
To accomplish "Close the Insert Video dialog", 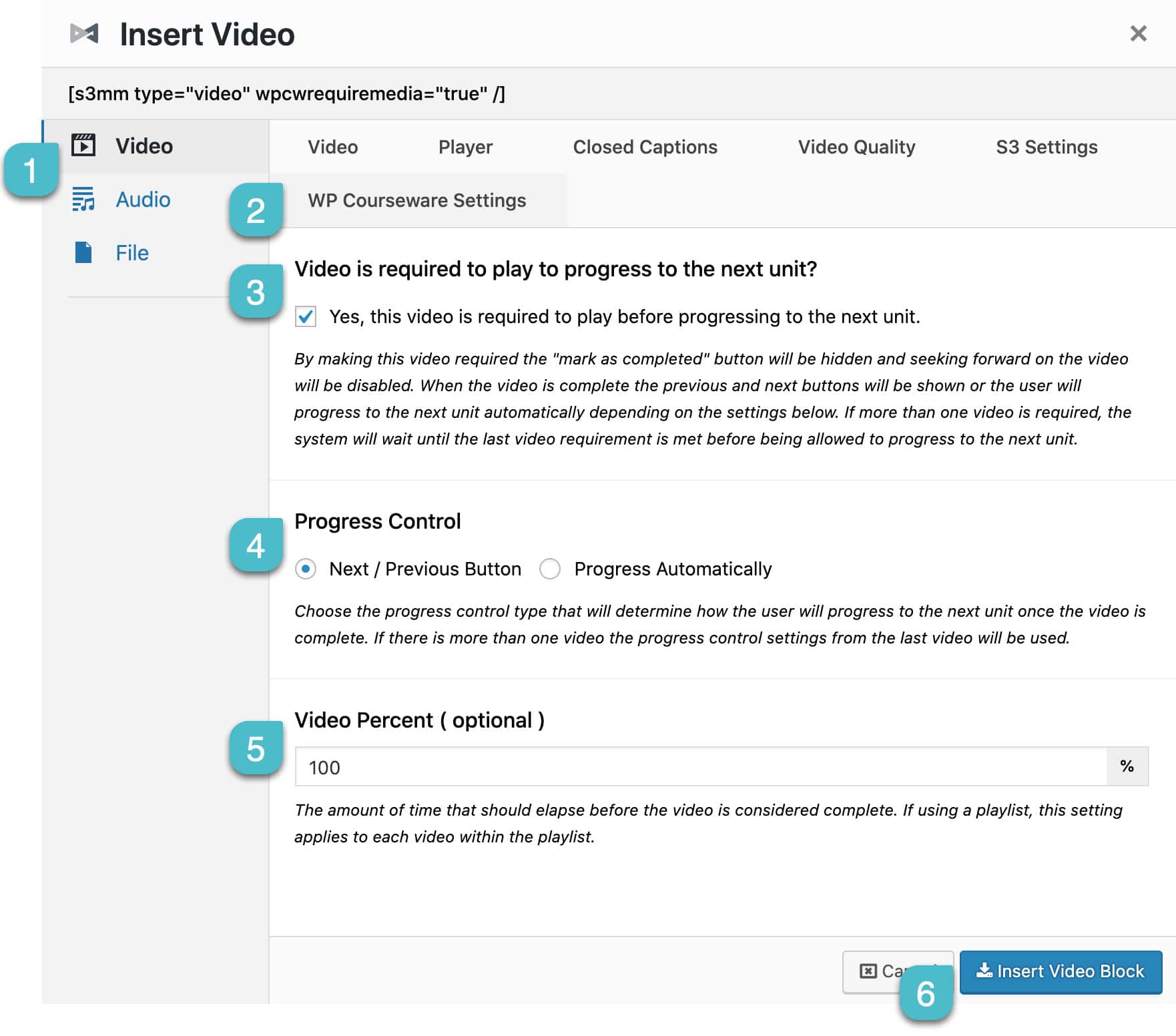I will point(1138,33).
